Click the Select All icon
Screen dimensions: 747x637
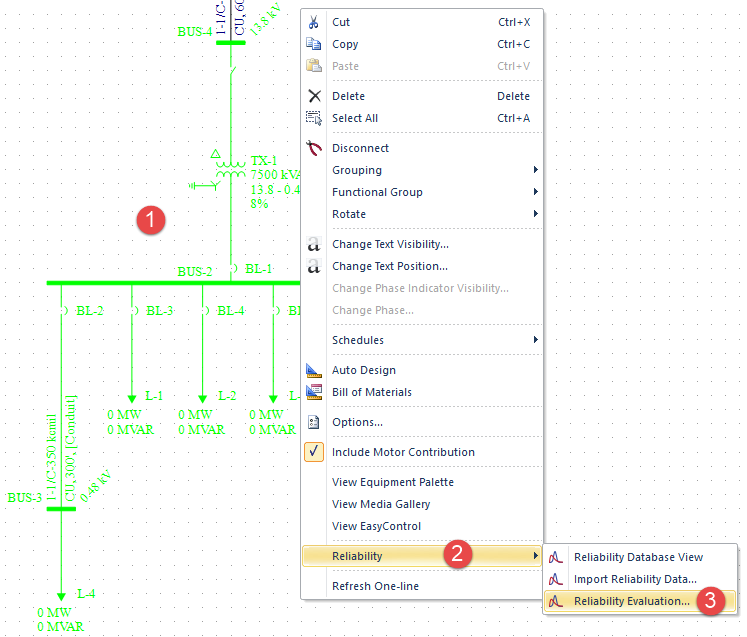point(314,118)
